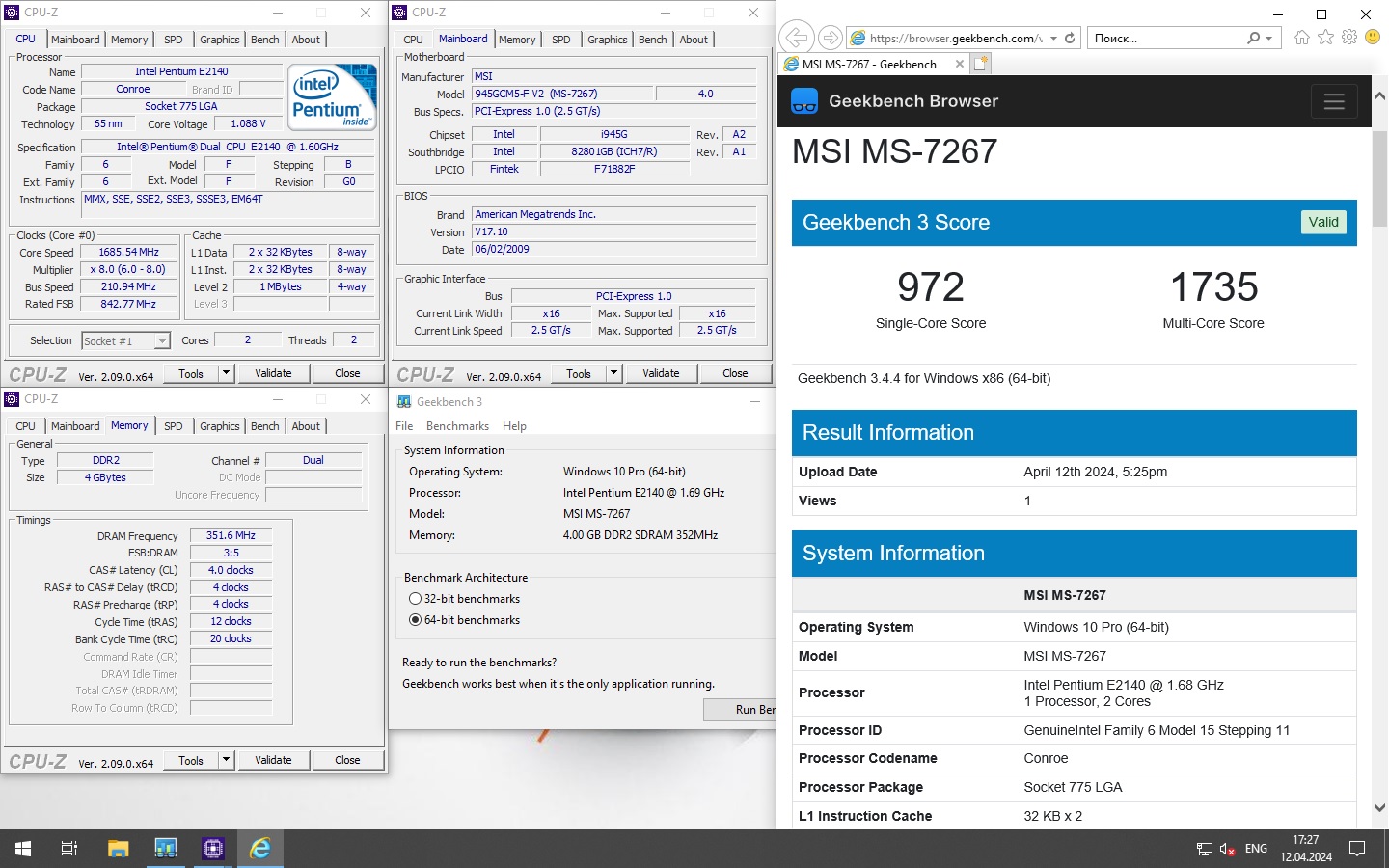This screenshot has width=1389, height=868.
Task: Open the IE home page icon
Action: pos(1302,38)
